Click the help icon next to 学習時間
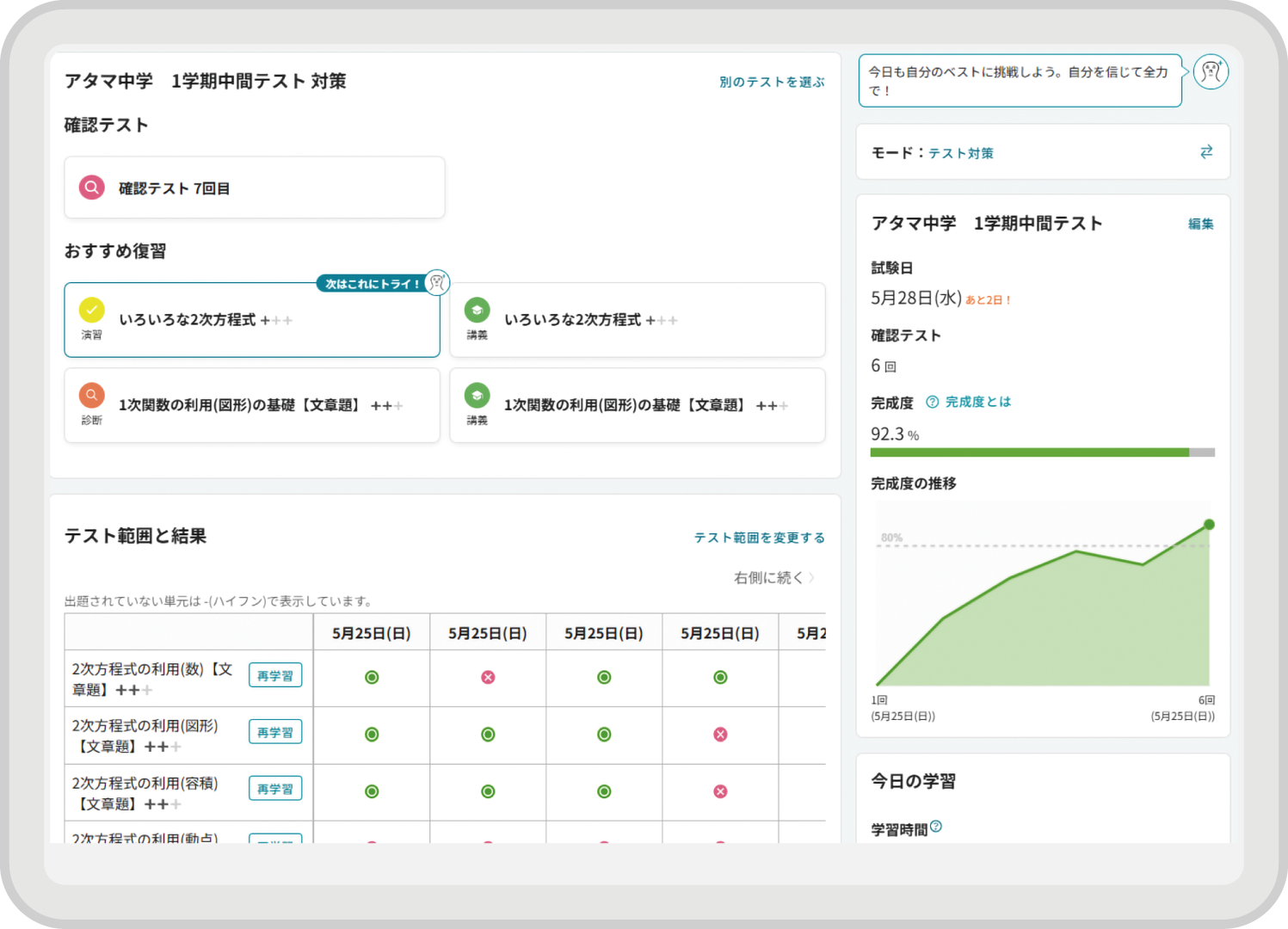This screenshot has height=929, width=1288. [936, 827]
